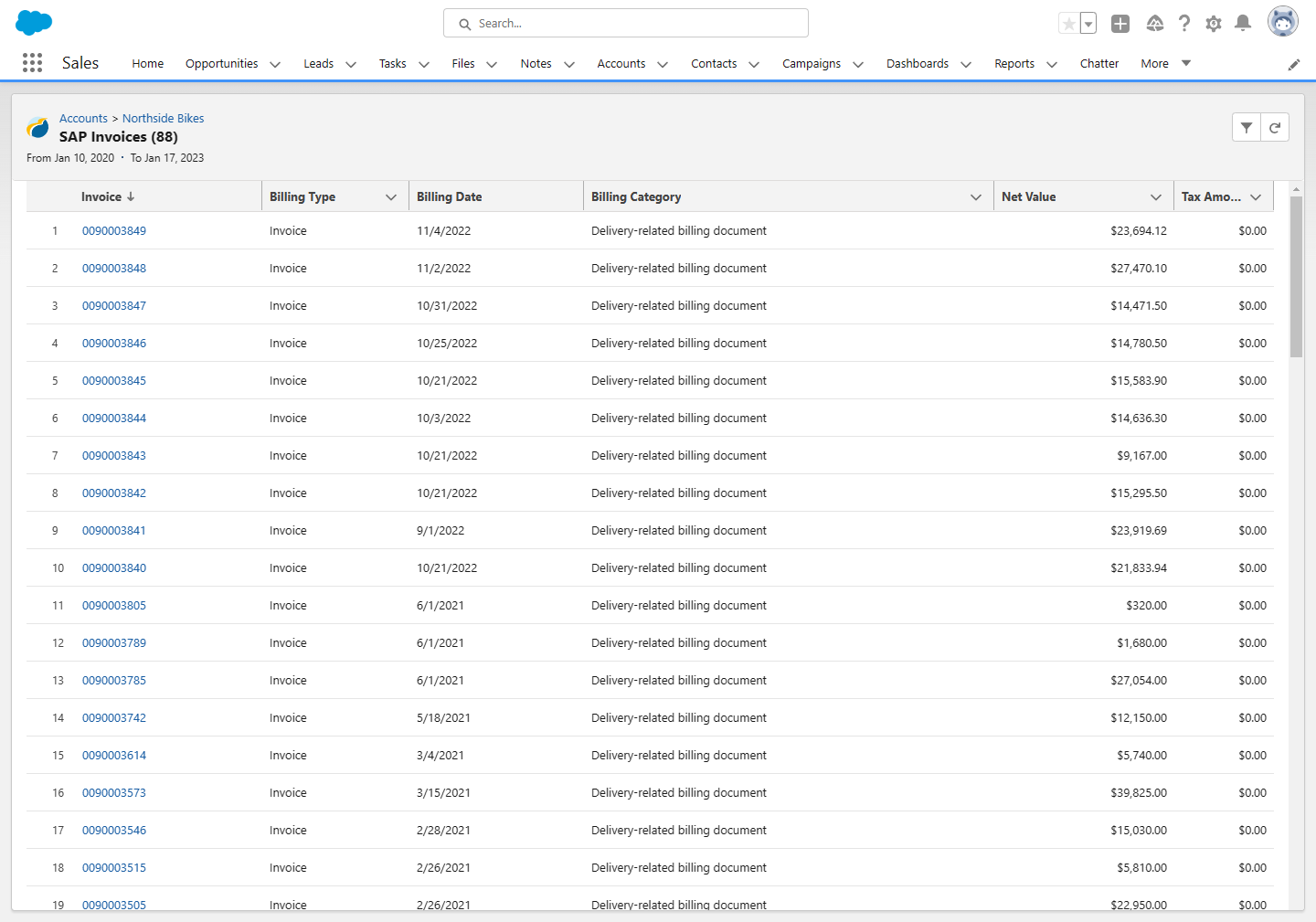Viewport: 1316px width, 922px height.
Task: Open the Accounts tab
Action: click(621, 63)
